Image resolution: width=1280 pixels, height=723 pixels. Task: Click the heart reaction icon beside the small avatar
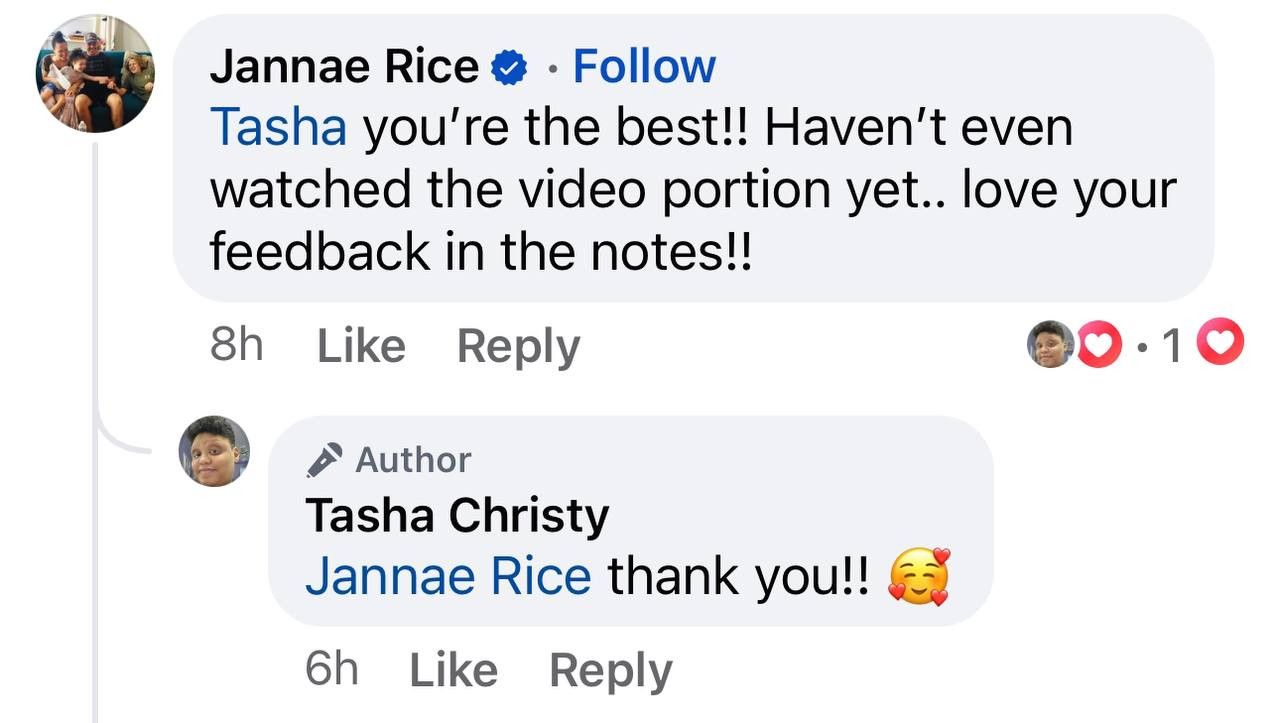click(x=1097, y=345)
